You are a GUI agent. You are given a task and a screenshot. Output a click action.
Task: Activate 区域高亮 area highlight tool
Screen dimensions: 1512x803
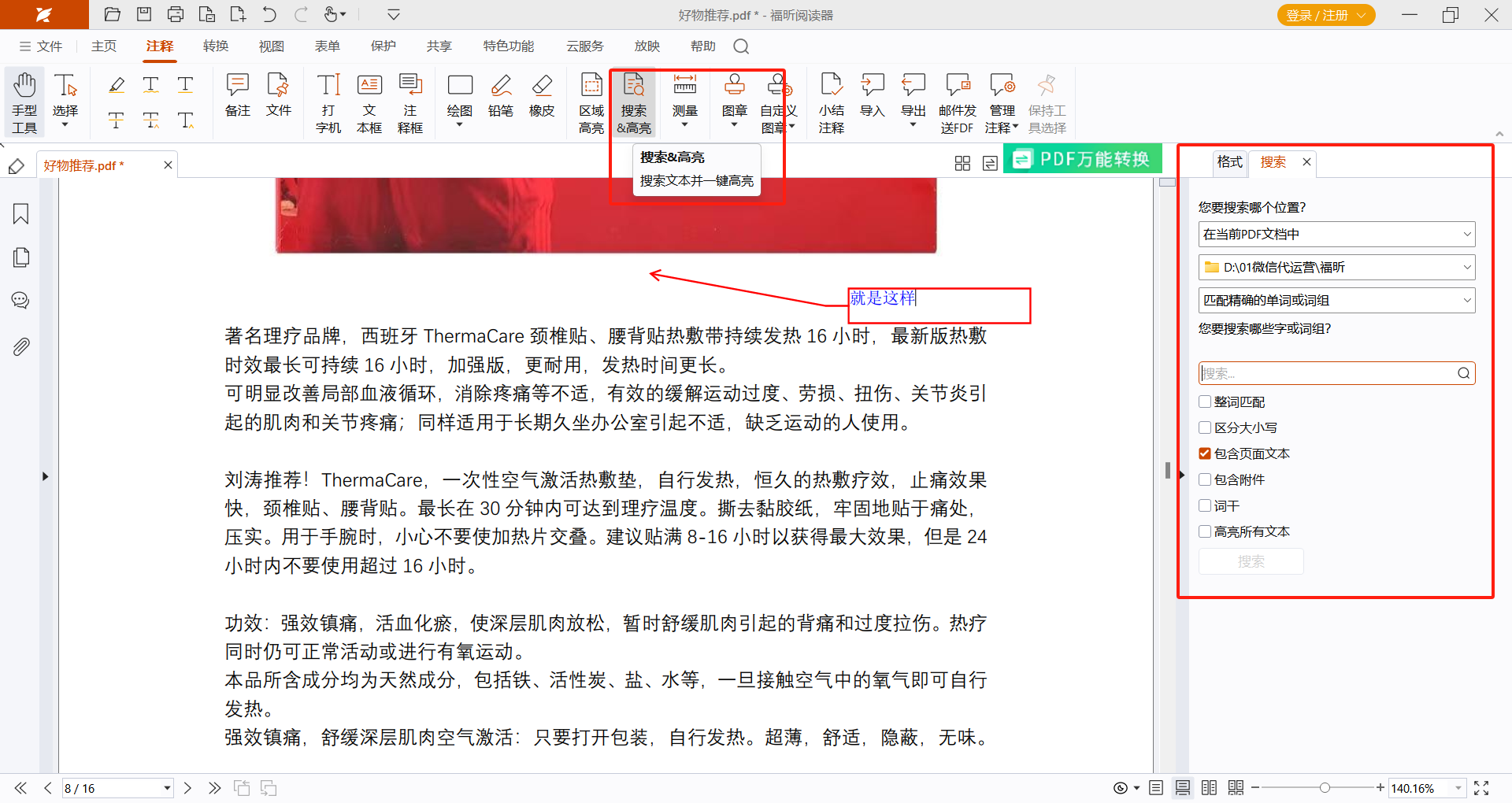[x=591, y=102]
